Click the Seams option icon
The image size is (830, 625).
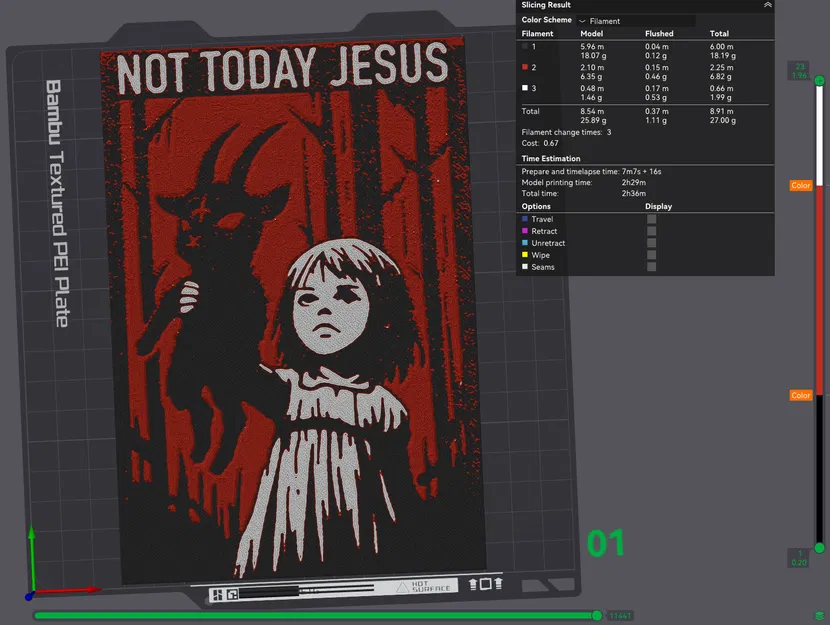(x=524, y=267)
